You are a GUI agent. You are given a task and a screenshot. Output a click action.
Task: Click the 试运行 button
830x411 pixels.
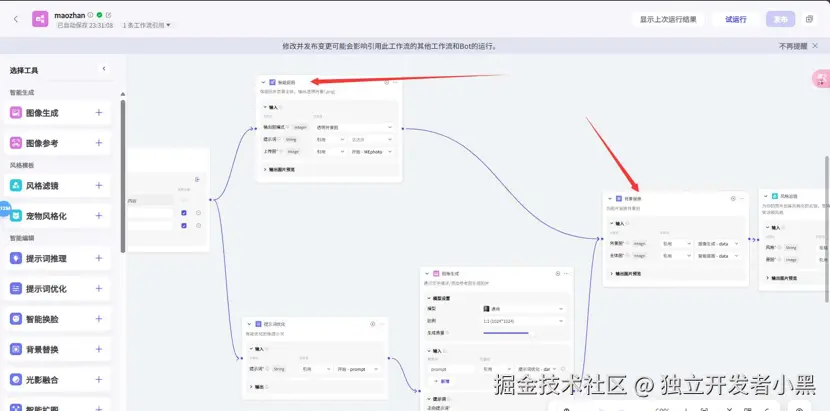[x=736, y=19]
